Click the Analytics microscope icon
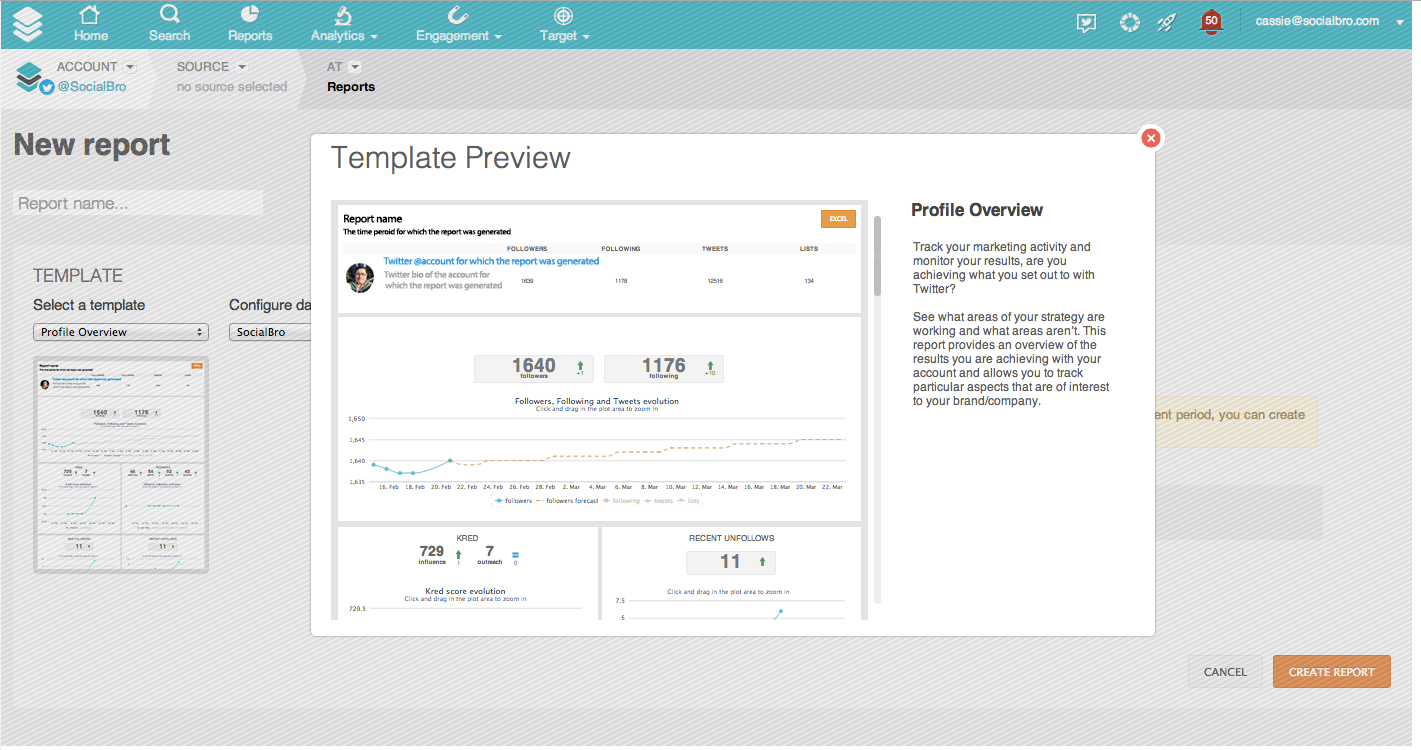Image resolution: width=1421 pixels, height=750 pixels. 343,14
